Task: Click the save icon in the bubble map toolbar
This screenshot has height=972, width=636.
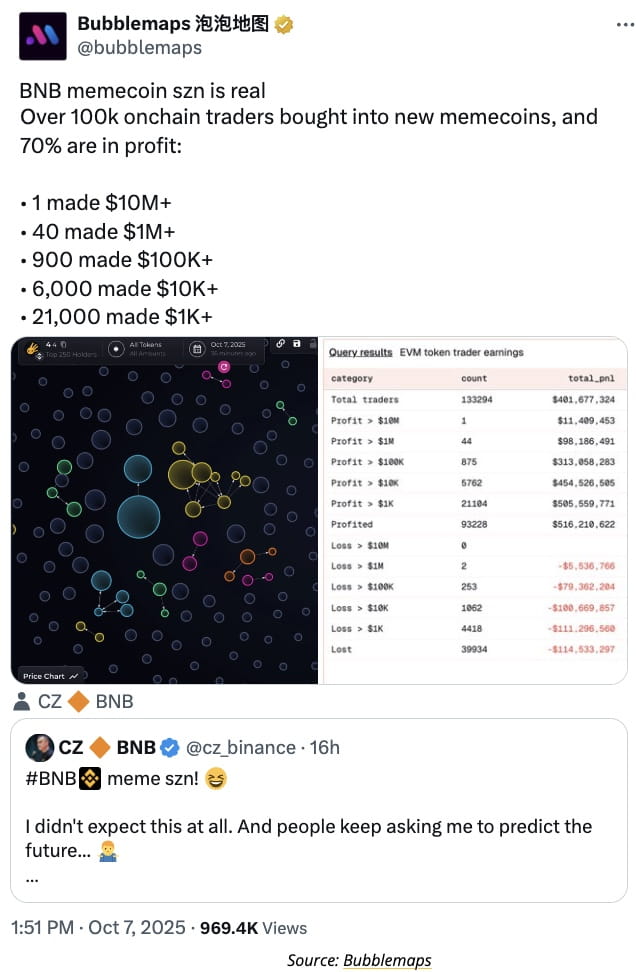Action: [297, 344]
